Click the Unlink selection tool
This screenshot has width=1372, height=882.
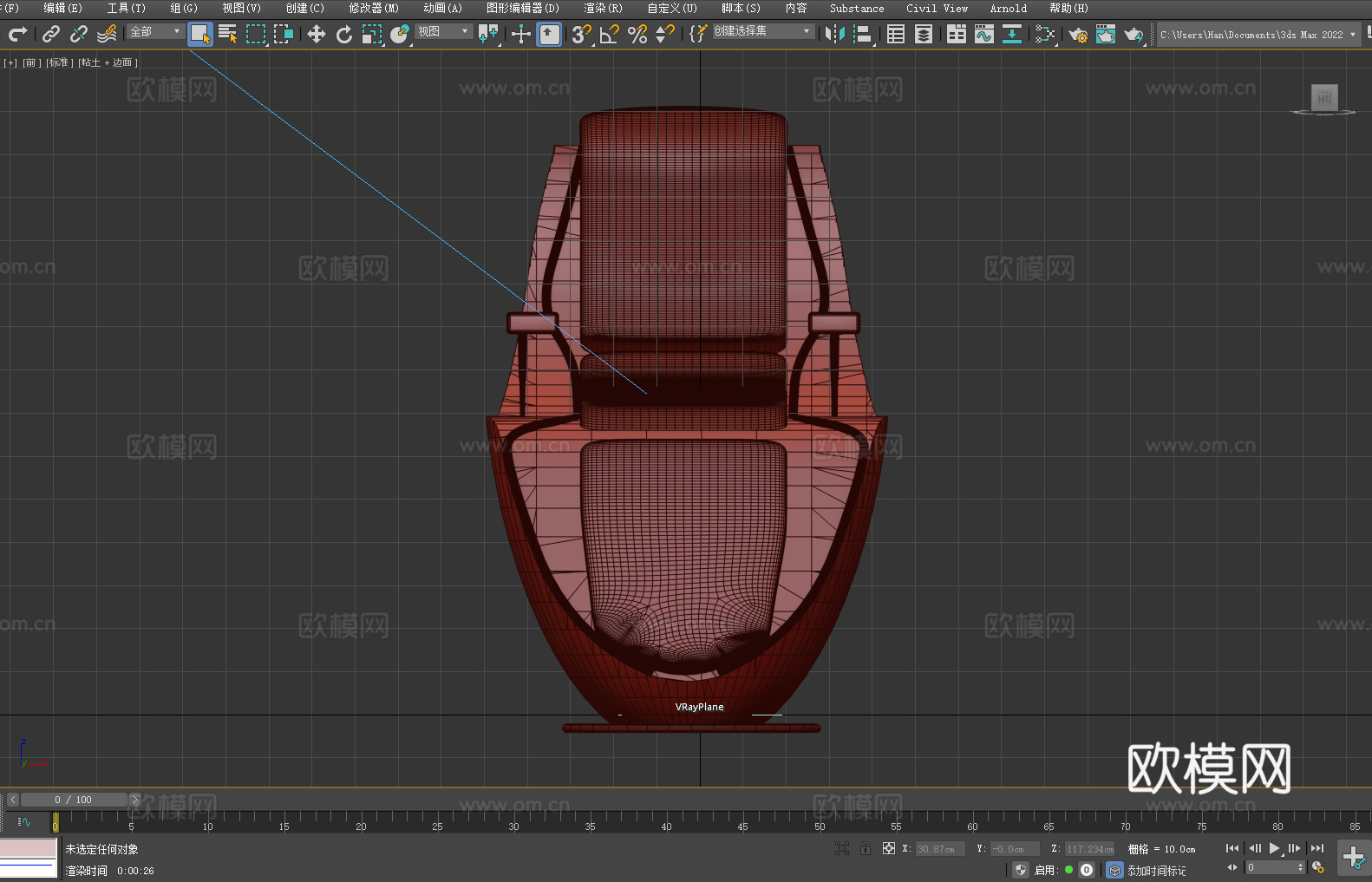[79, 34]
